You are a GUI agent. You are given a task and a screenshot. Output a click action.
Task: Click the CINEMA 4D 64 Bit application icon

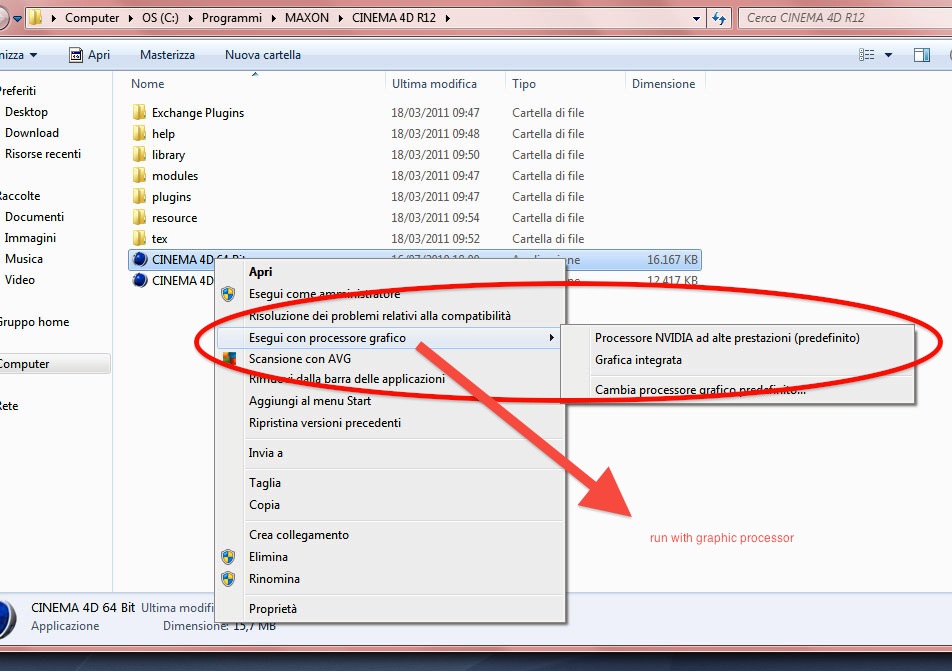[x=140, y=259]
